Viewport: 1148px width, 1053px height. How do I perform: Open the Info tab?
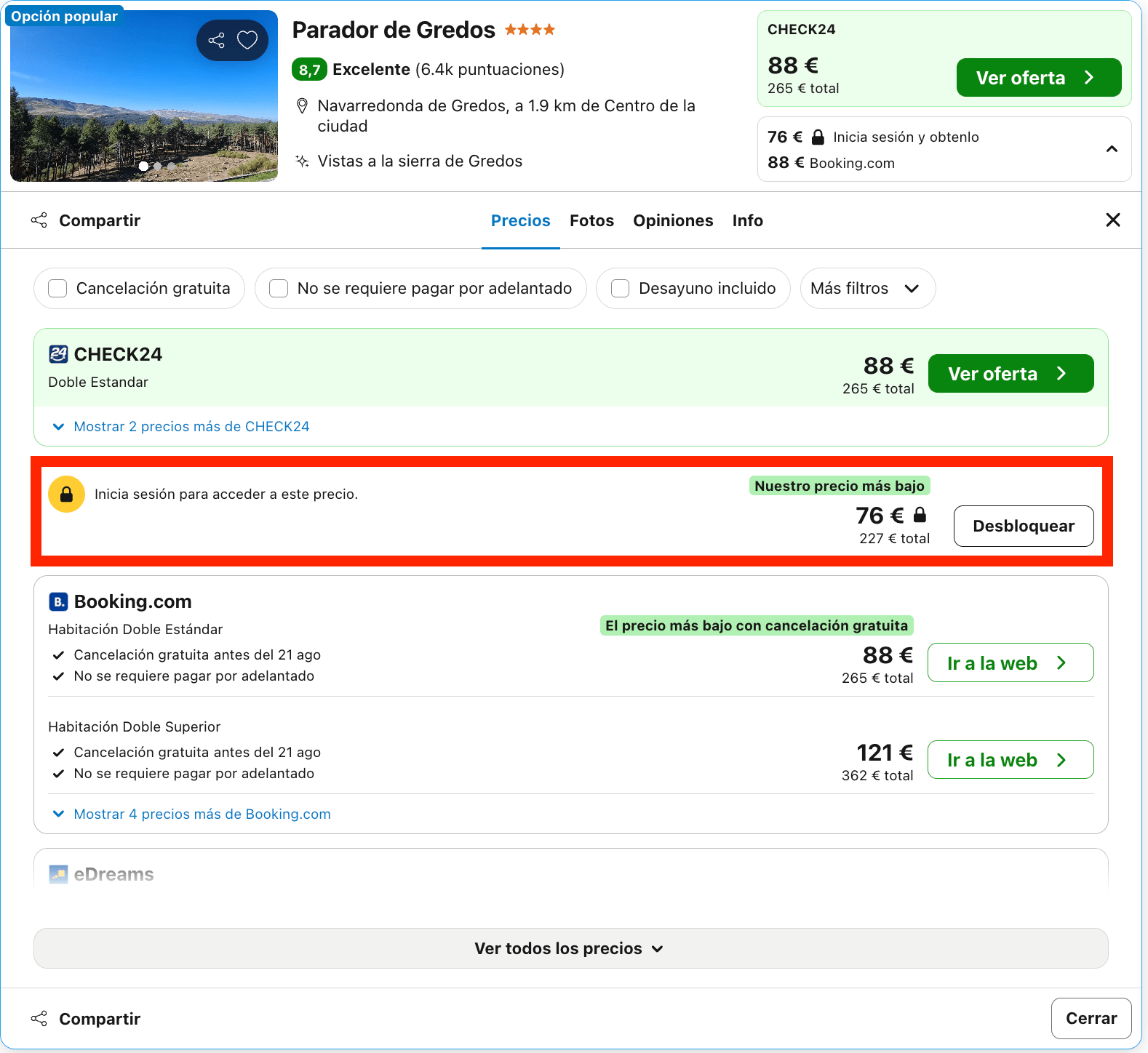coord(747,220)
